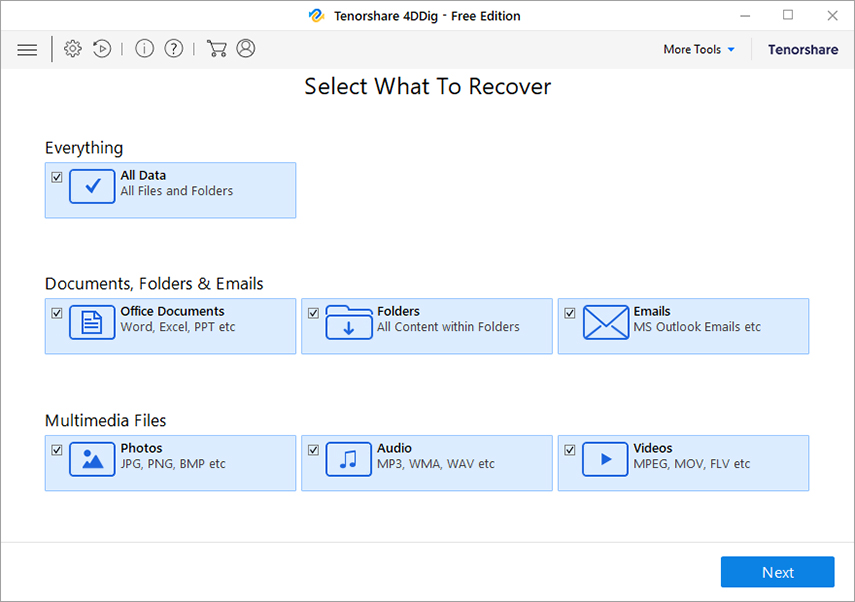The image size is (855, 602).
Task: Select the Photos recovery card
Action: [170, 462]
